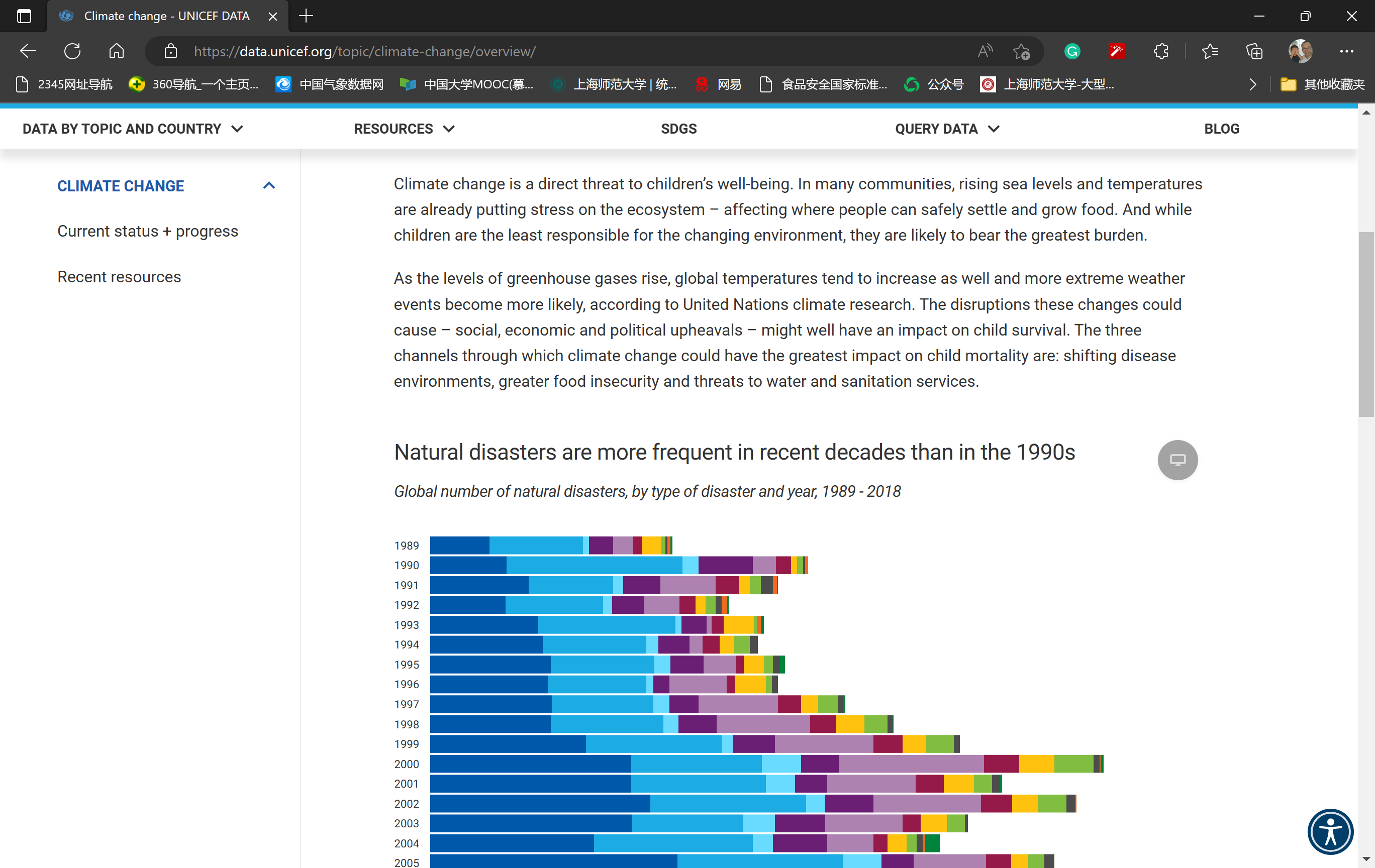This screenshot has width=1375, height=868.
Task: Open the Current status + progress link
Action: click(x=147, y=231)
